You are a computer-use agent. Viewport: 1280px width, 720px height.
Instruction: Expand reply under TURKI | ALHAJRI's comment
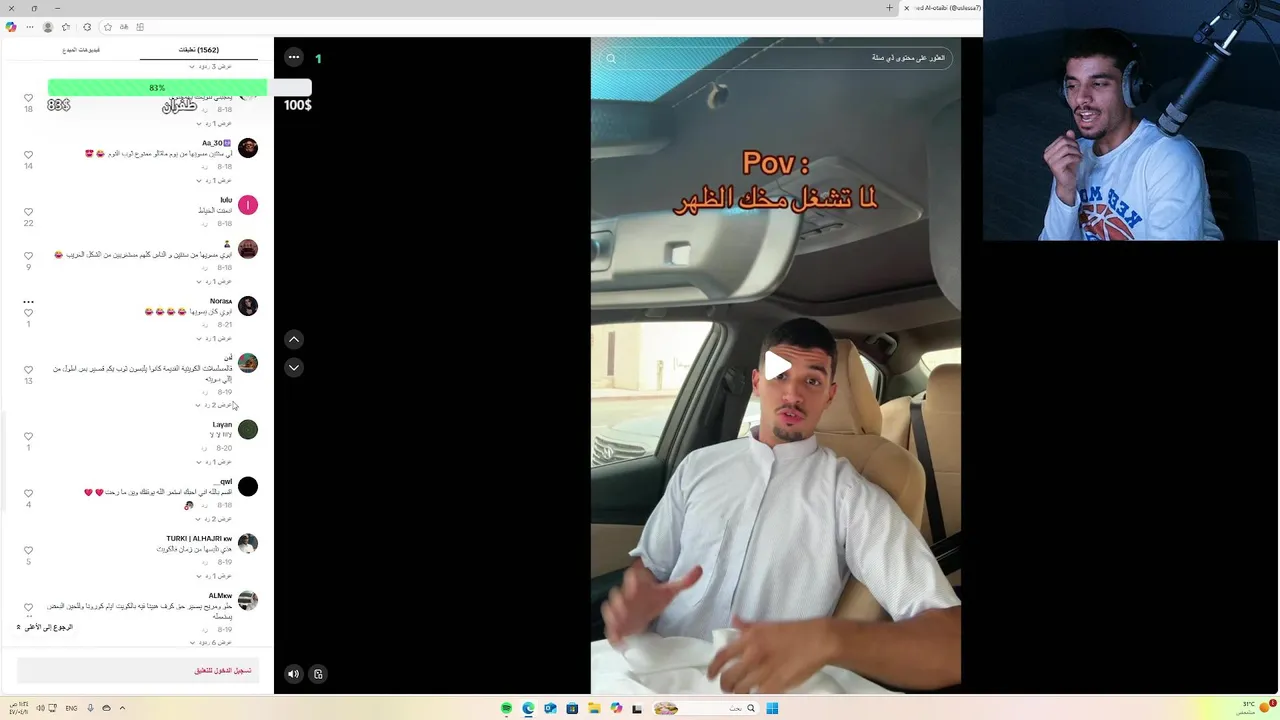(x=213, y=576)
